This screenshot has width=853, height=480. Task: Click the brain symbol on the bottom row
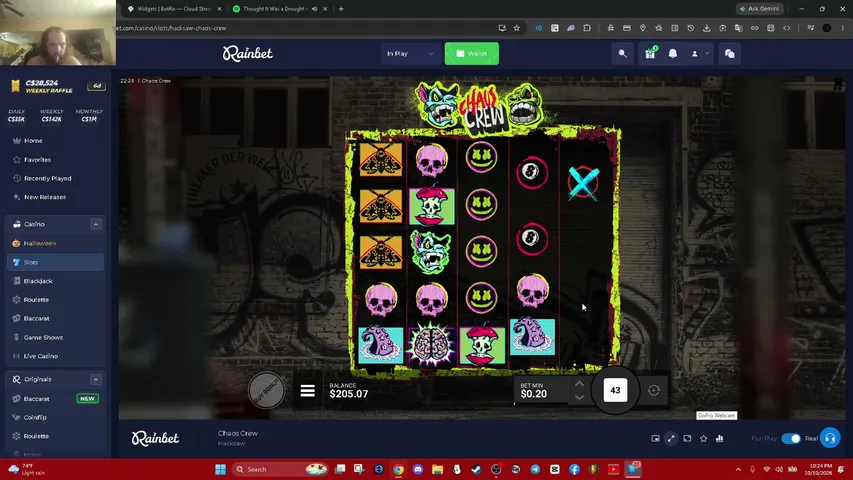431,344
